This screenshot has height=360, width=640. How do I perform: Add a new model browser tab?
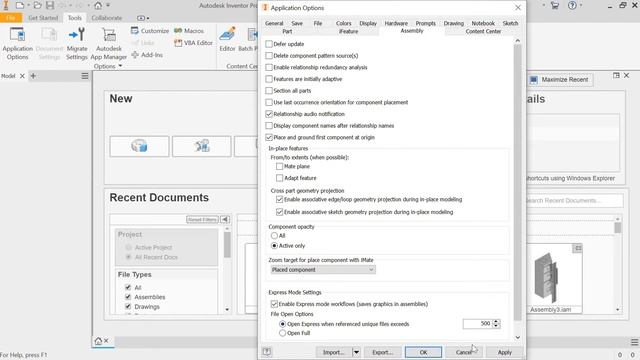(33, 76)
